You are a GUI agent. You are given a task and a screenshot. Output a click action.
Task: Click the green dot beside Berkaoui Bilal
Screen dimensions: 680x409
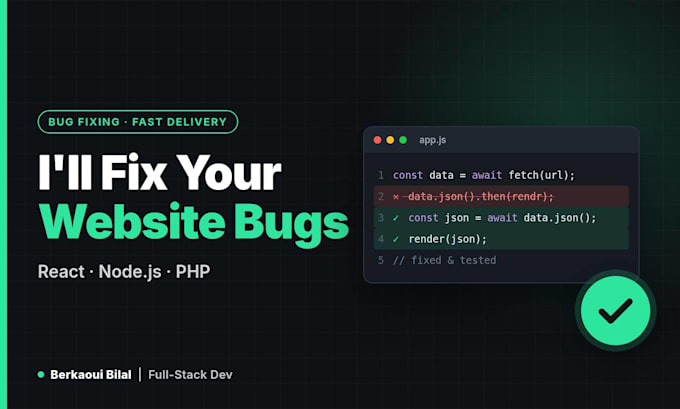(41, 375)
